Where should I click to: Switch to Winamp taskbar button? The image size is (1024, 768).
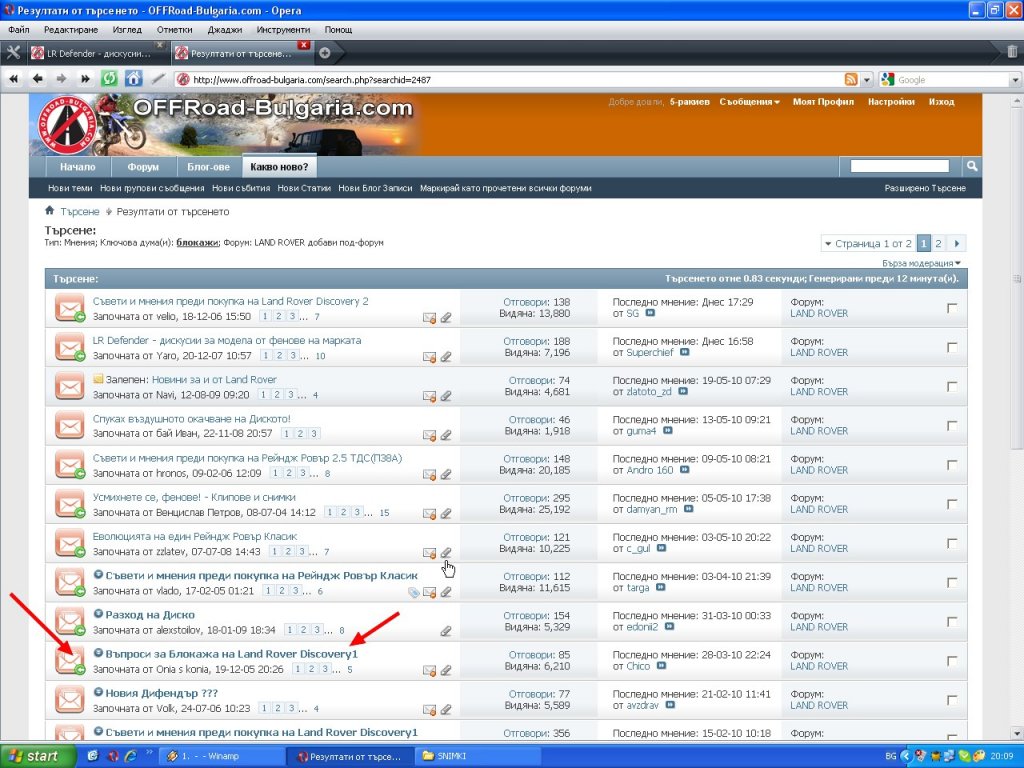(222, 756)
